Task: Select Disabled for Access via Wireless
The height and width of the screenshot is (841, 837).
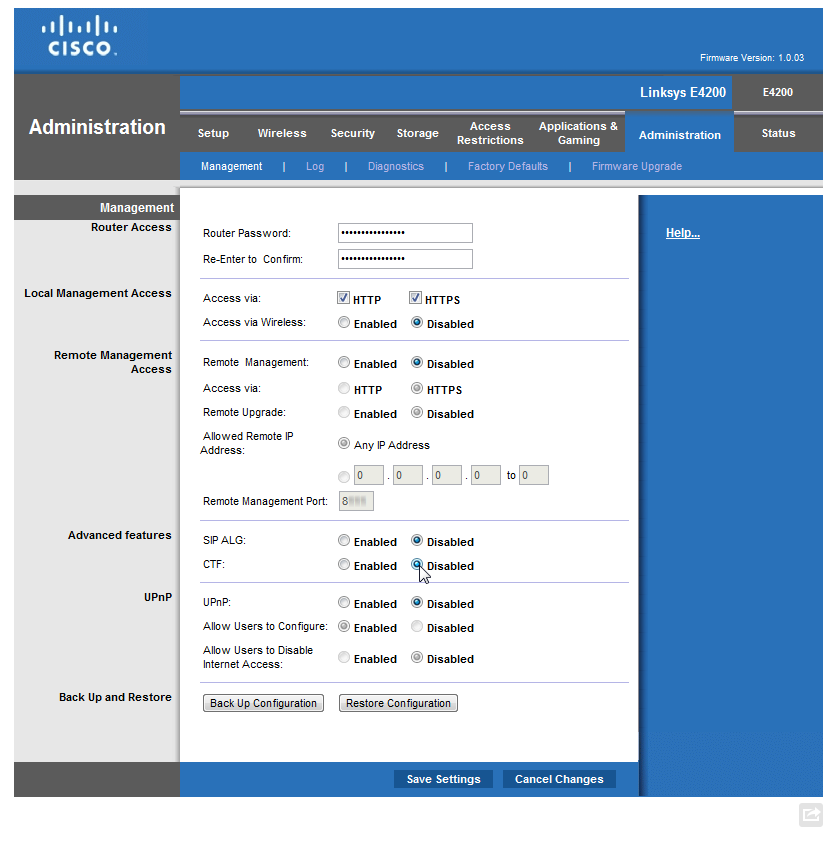Action: [417, 322]
